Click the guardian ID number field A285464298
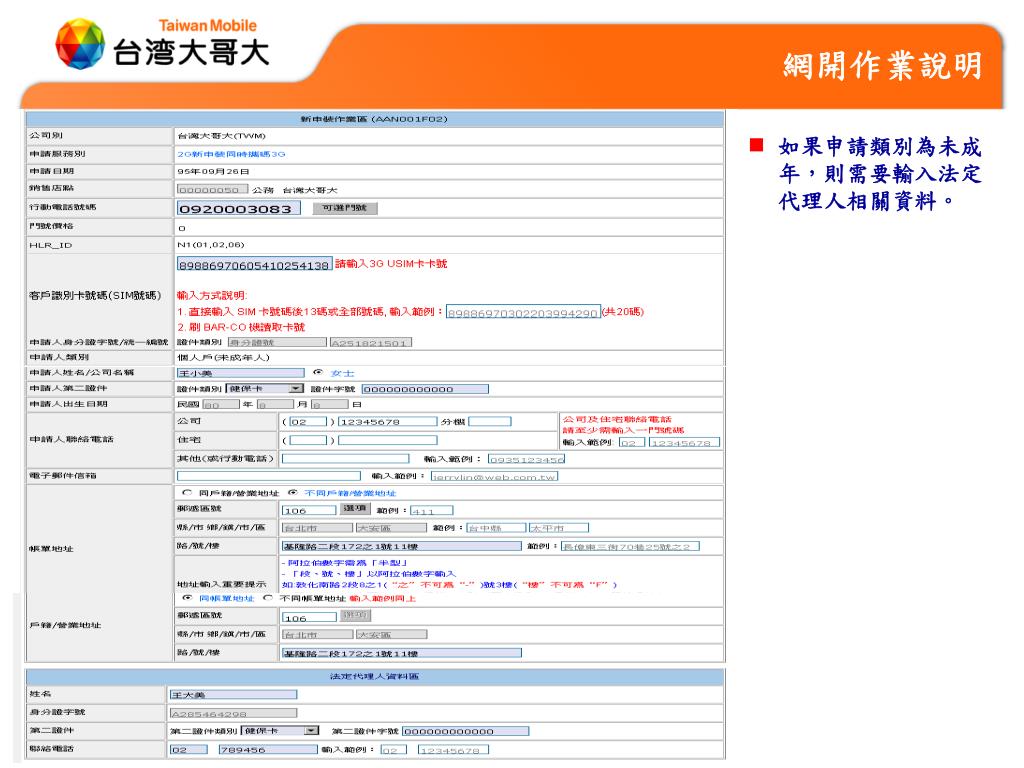This screenshot has height=768, width=1024. tap(233, 713)
